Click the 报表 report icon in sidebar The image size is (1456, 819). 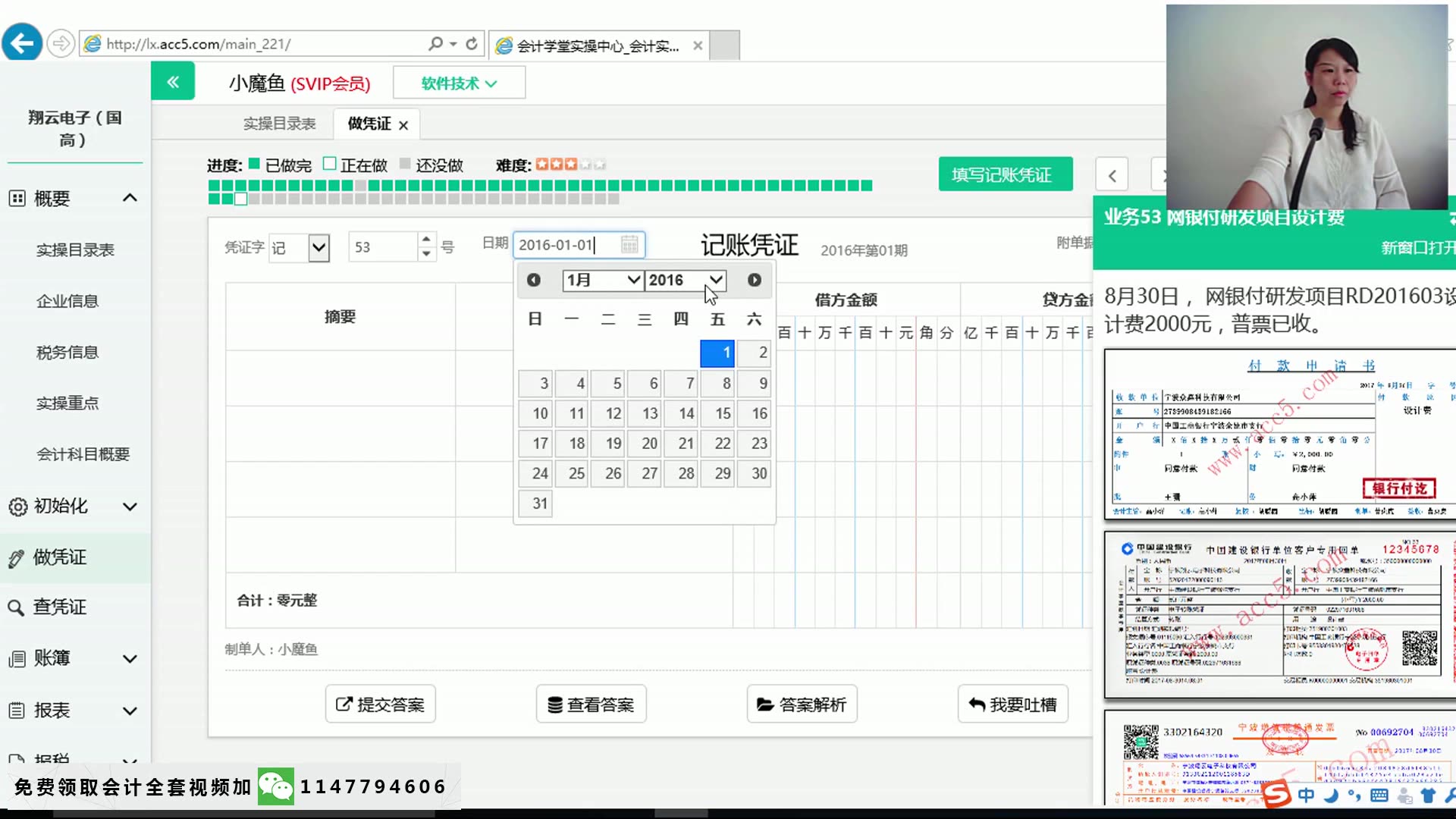[17, 710]
